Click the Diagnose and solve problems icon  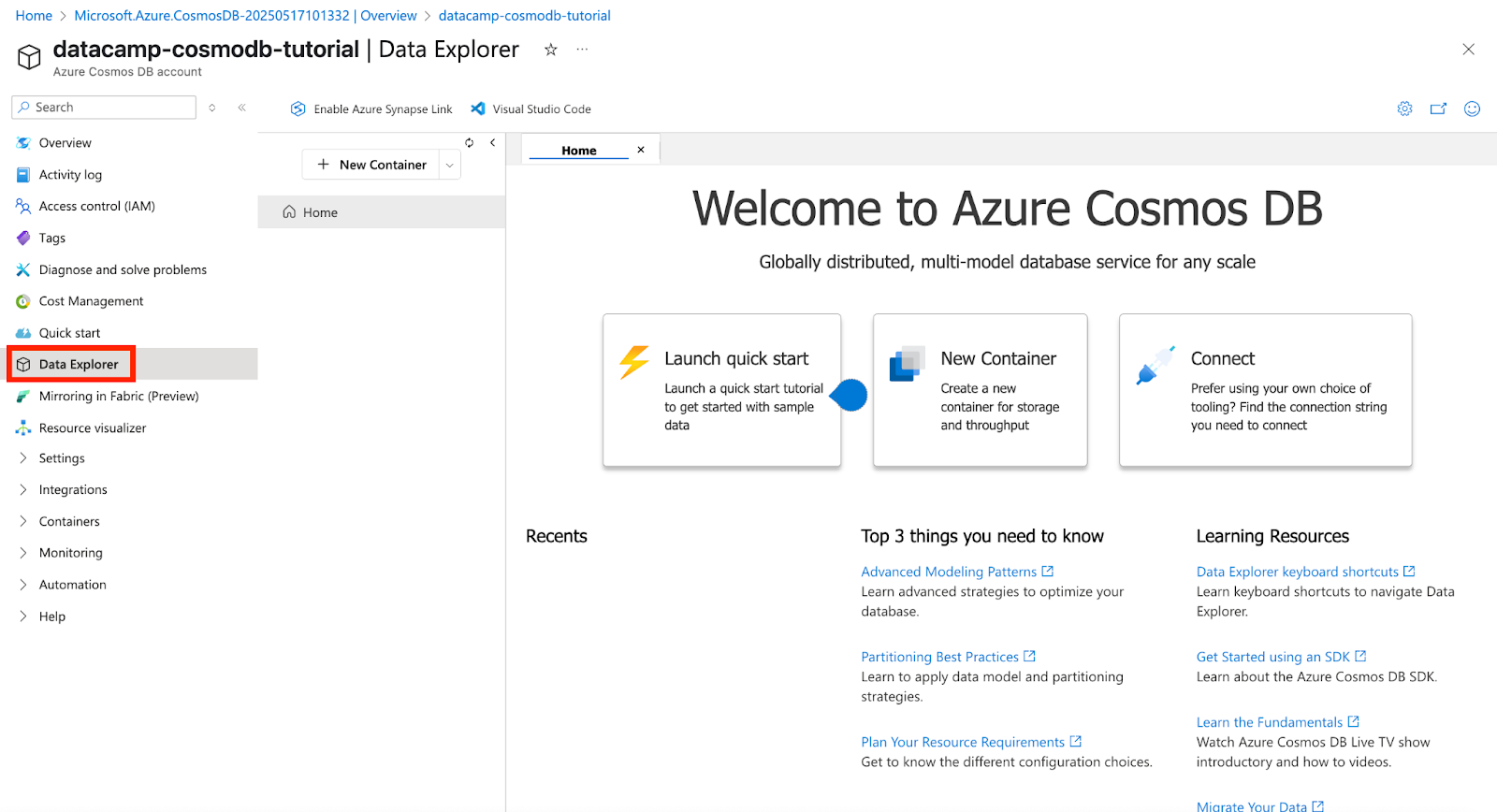point(23,269)
